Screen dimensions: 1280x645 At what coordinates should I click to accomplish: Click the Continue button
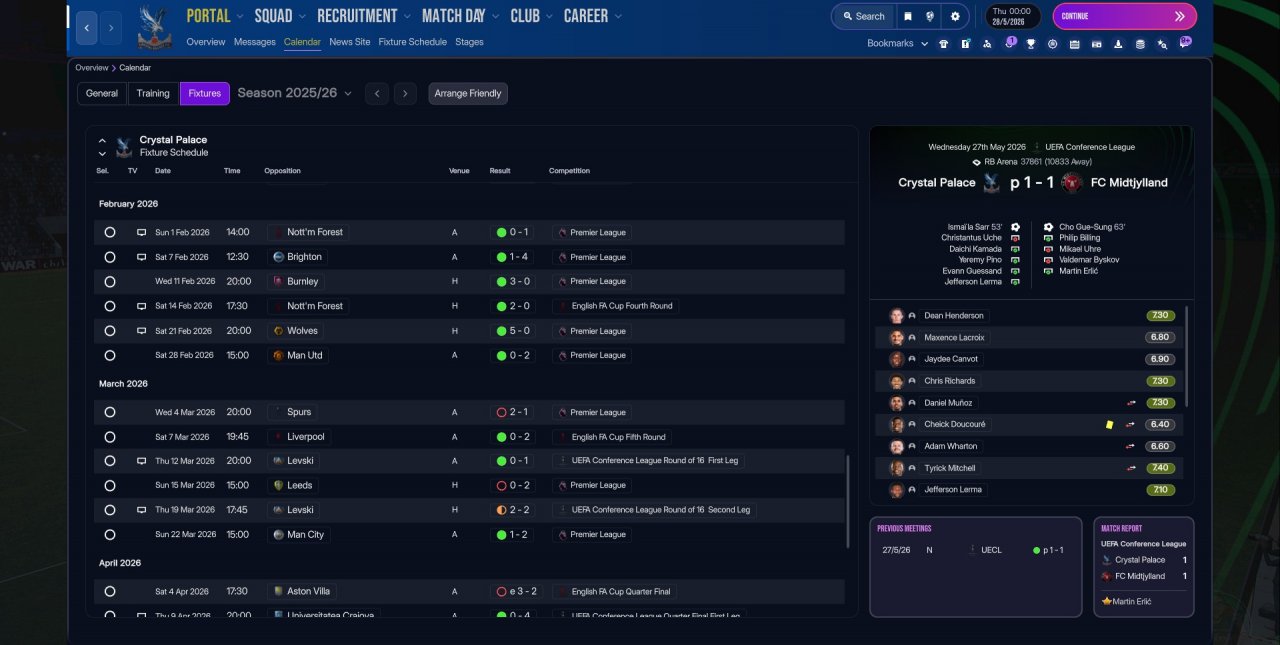pos(1124,16)
